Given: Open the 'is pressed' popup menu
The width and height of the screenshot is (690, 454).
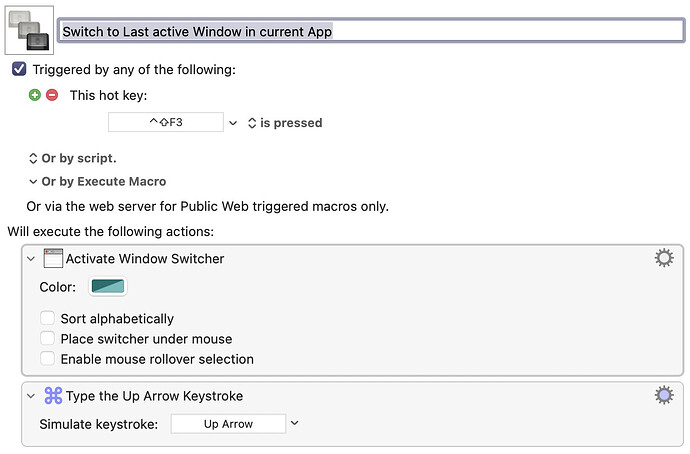Looking at the screenshot, I should coord(285,123).
